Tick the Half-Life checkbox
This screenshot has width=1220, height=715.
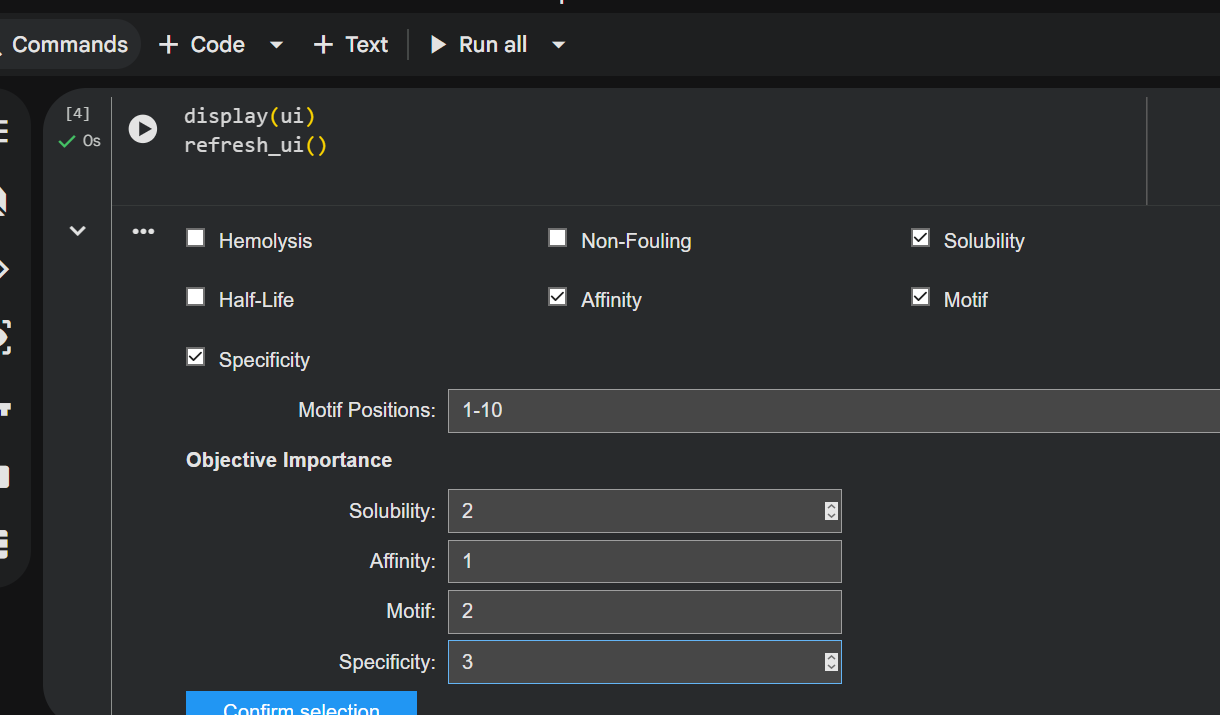point(196,297)
